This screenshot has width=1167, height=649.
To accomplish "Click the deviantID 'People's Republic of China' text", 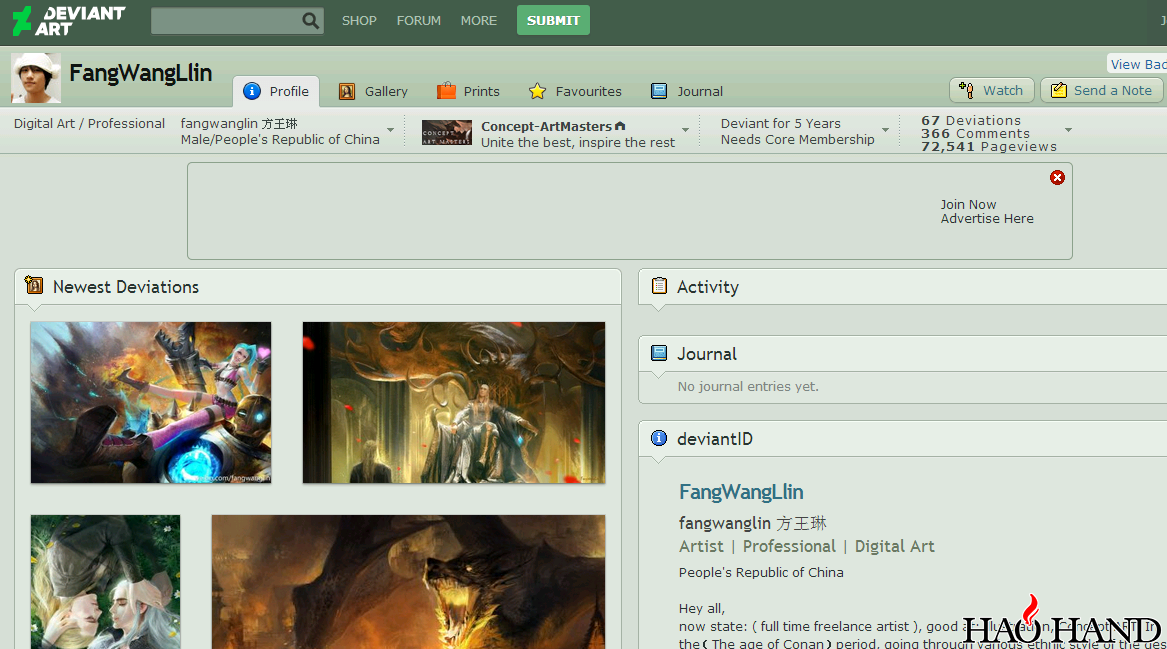I will pyautogui.click(x=761, y=572).
